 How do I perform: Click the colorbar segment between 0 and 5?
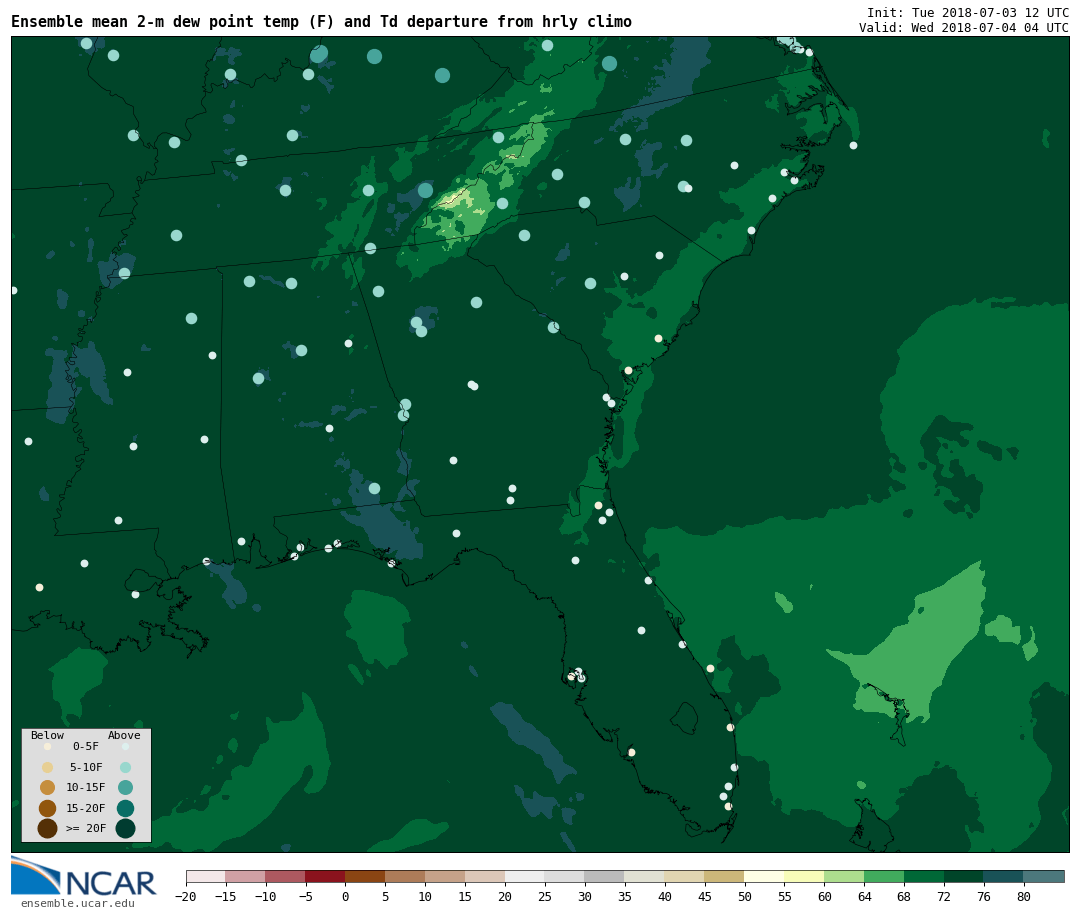point(365,876)
